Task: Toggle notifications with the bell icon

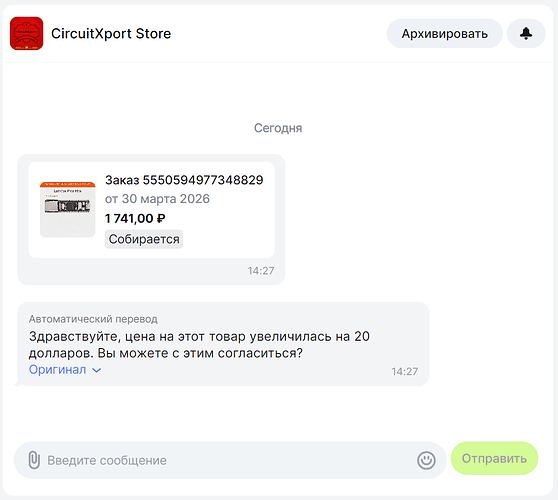Action: [x=526, y=33]
